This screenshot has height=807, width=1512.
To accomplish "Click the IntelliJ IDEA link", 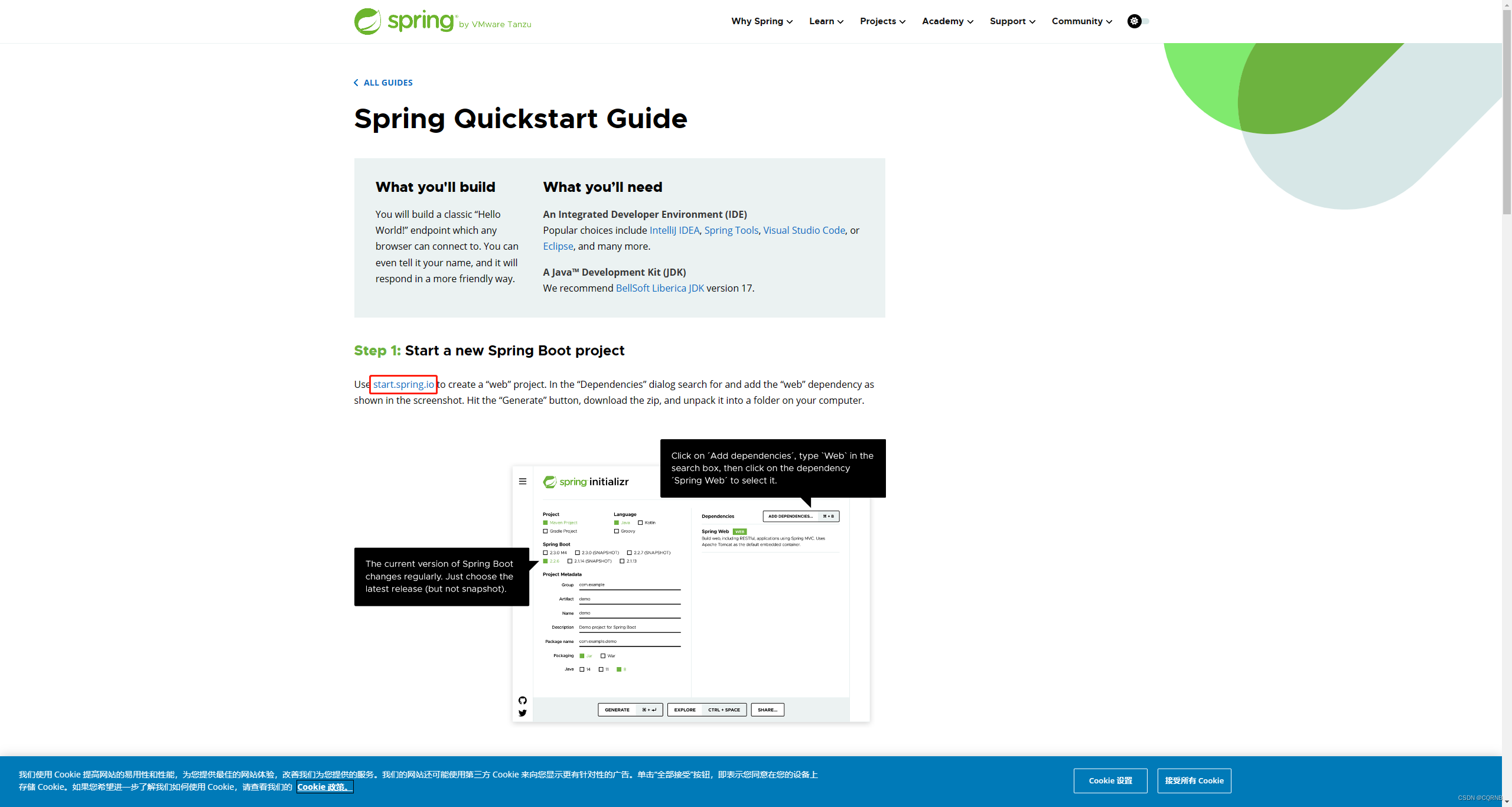I will 674,230.
